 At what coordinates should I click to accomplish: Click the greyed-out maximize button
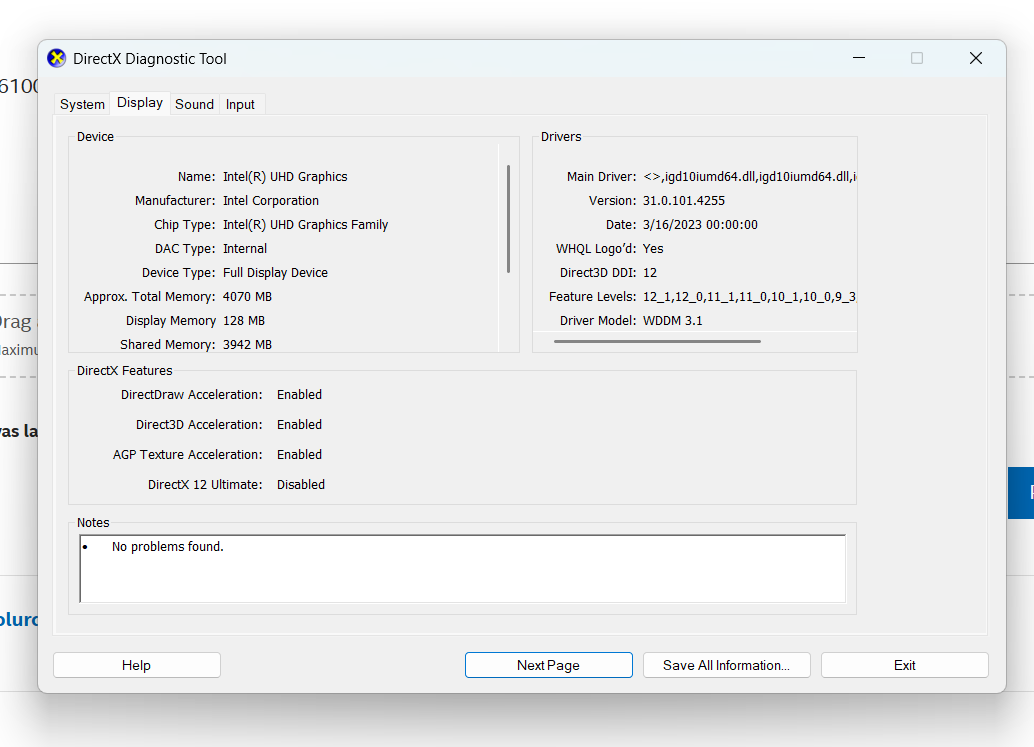tap(917, 59)
